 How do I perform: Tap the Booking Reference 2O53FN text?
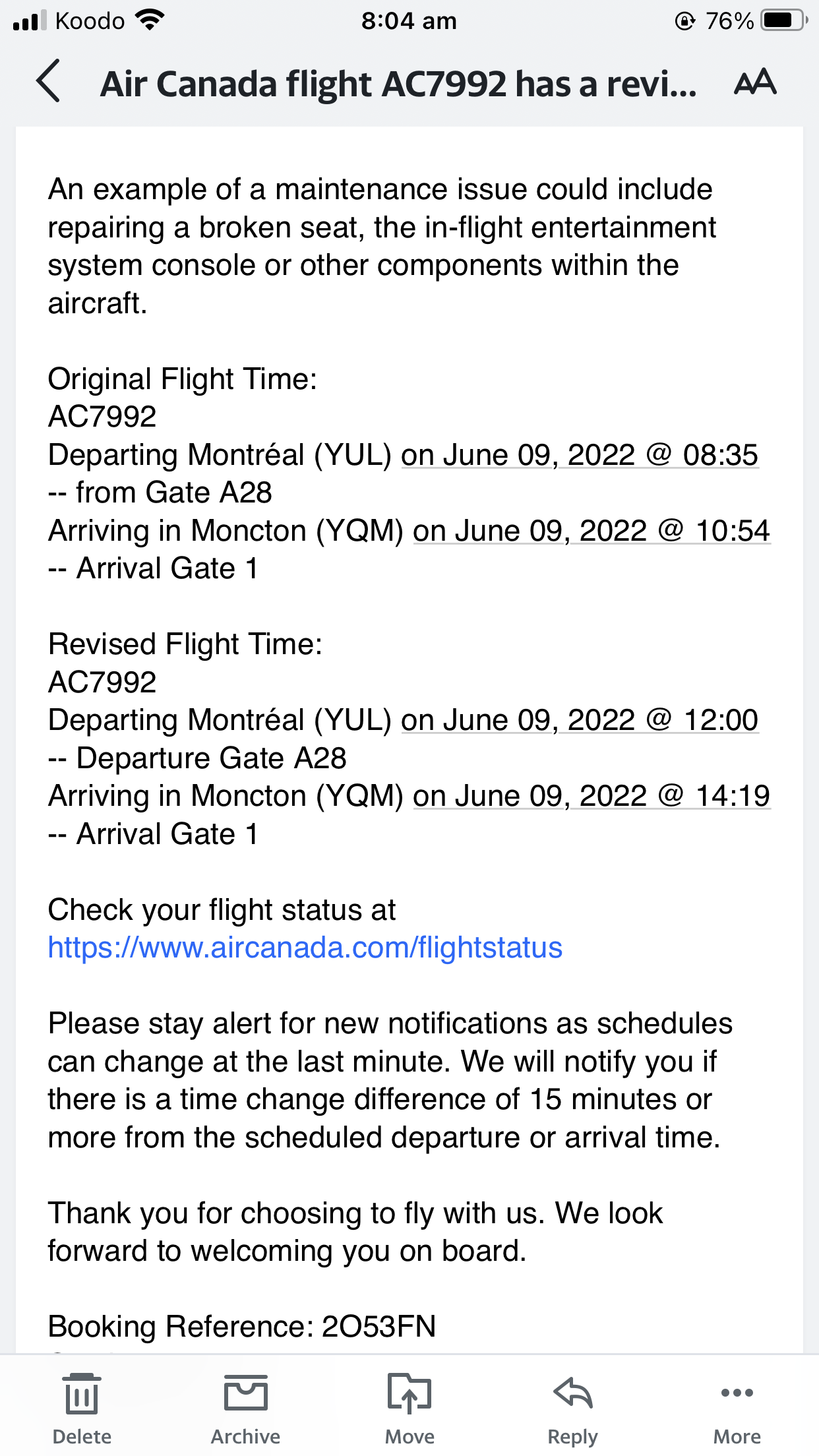point(242,1326)
